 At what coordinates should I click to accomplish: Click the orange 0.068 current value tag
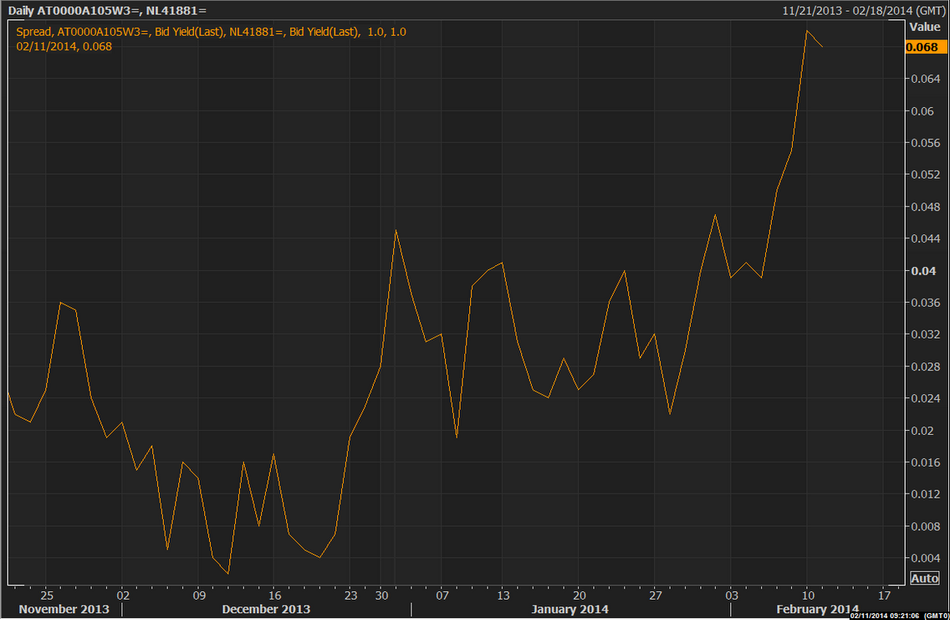[x=922, y=47]
